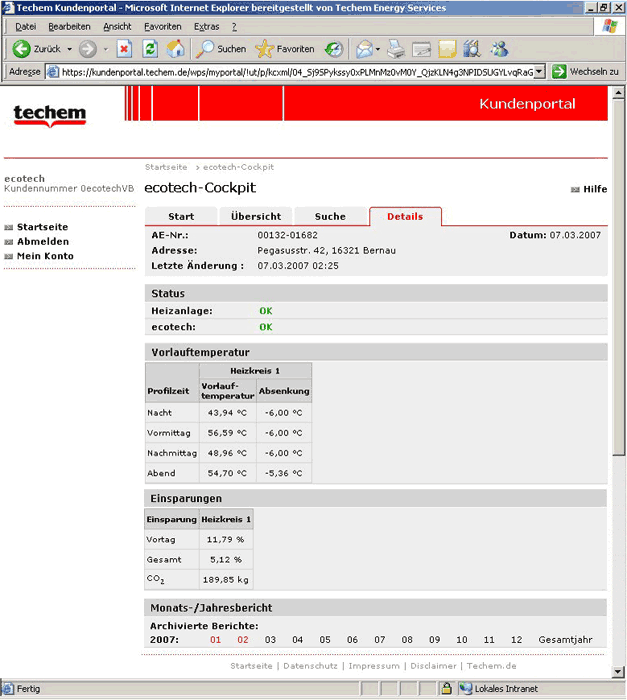Open the history/media toolbar icon

pyautogui.click(x=334, y=49)
